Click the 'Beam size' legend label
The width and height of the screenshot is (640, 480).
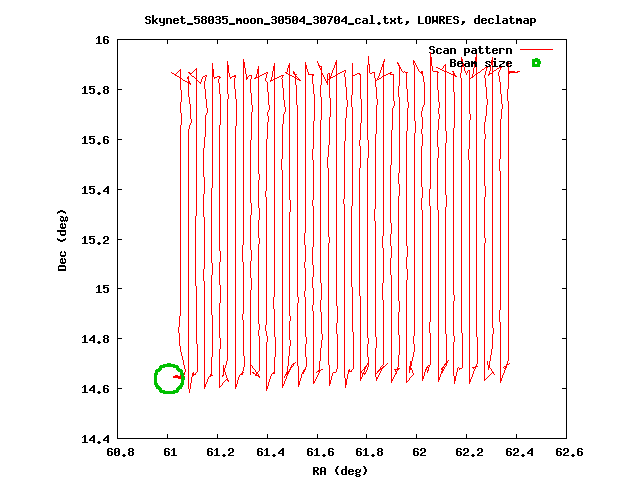481,63
